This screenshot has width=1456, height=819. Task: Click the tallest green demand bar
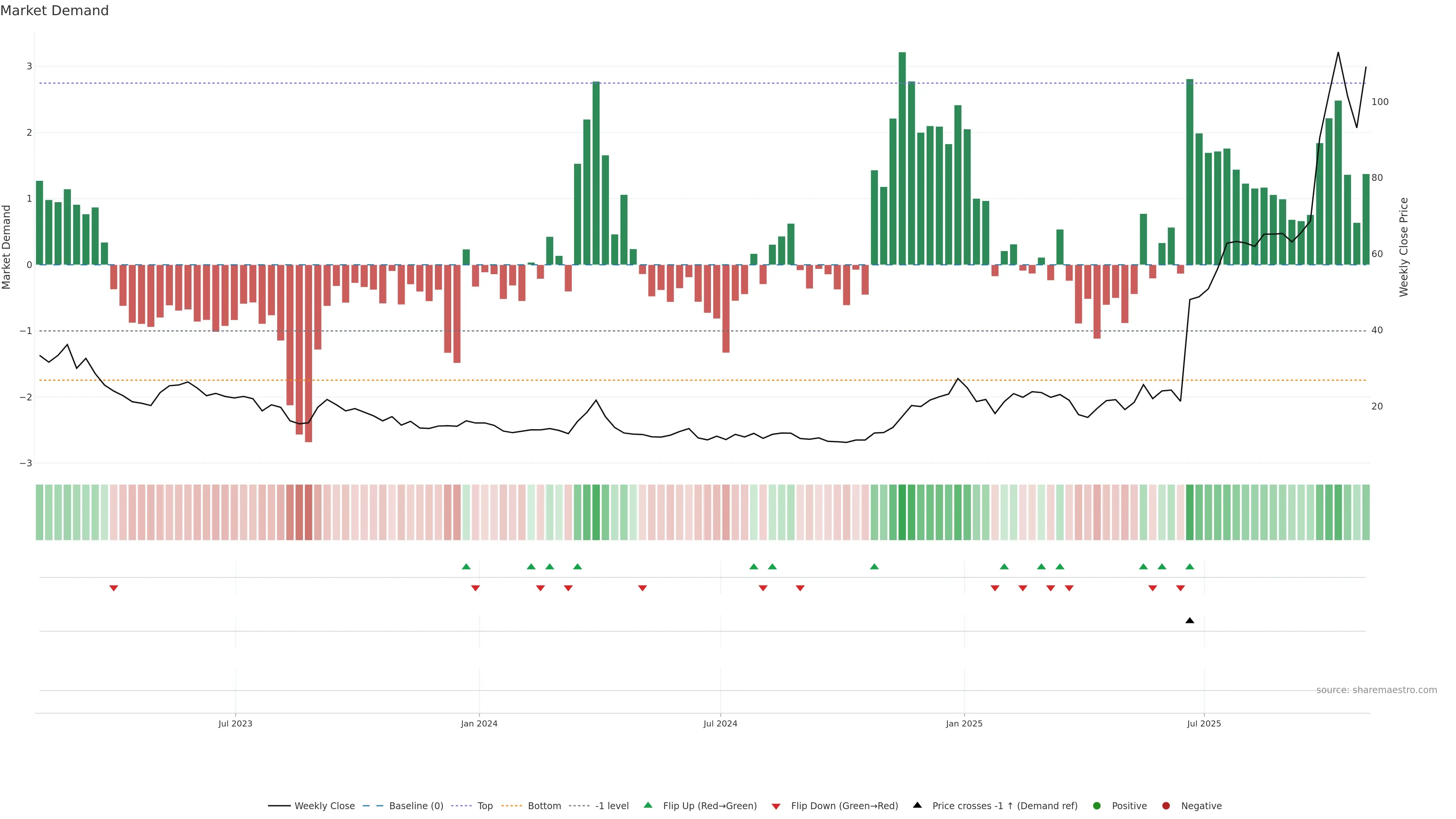click(902, 158)
